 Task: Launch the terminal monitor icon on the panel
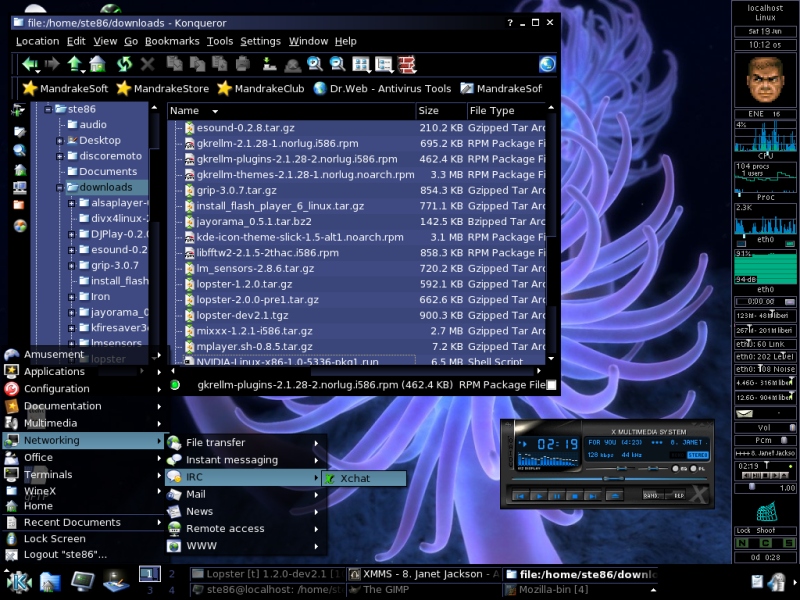tap(82, 582)
